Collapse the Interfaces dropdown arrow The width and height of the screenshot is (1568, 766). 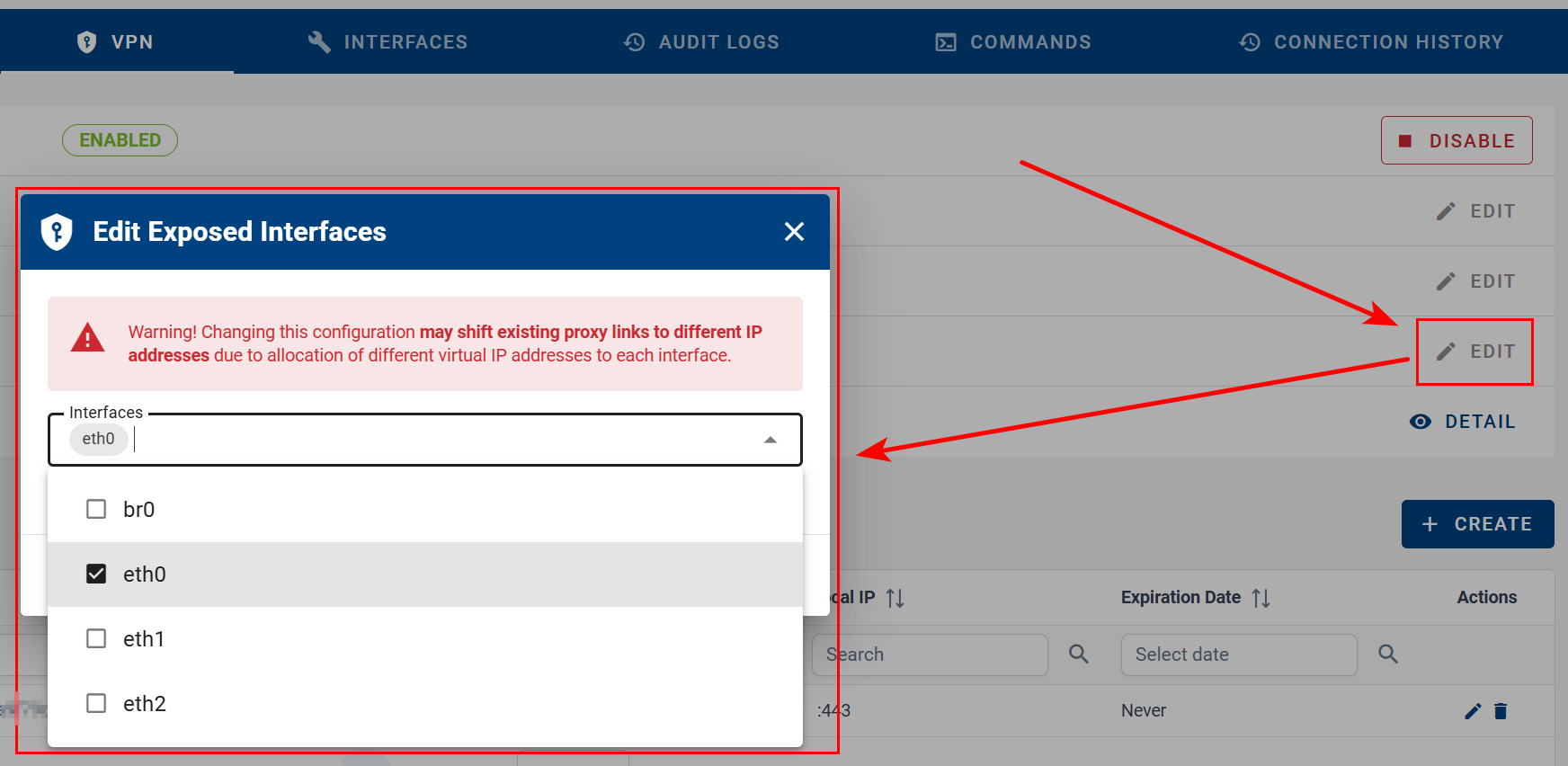click(x=770, y=440)
